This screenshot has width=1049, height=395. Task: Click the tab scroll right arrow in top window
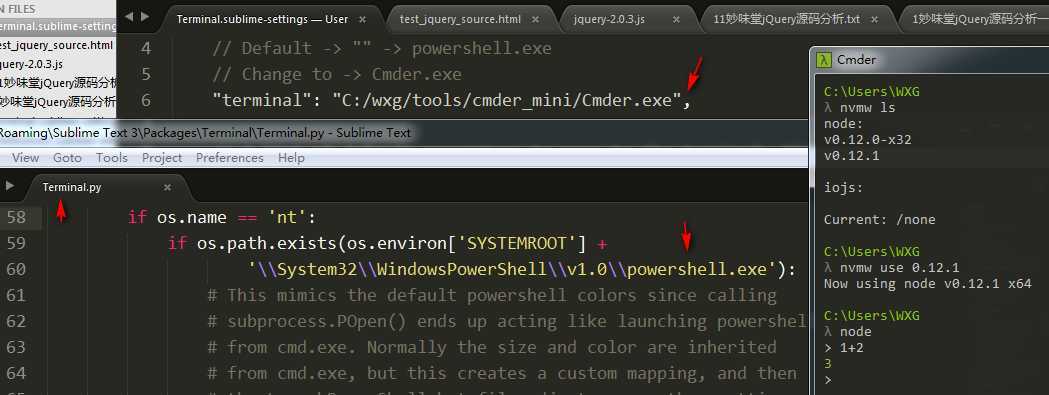coord(145,17)
